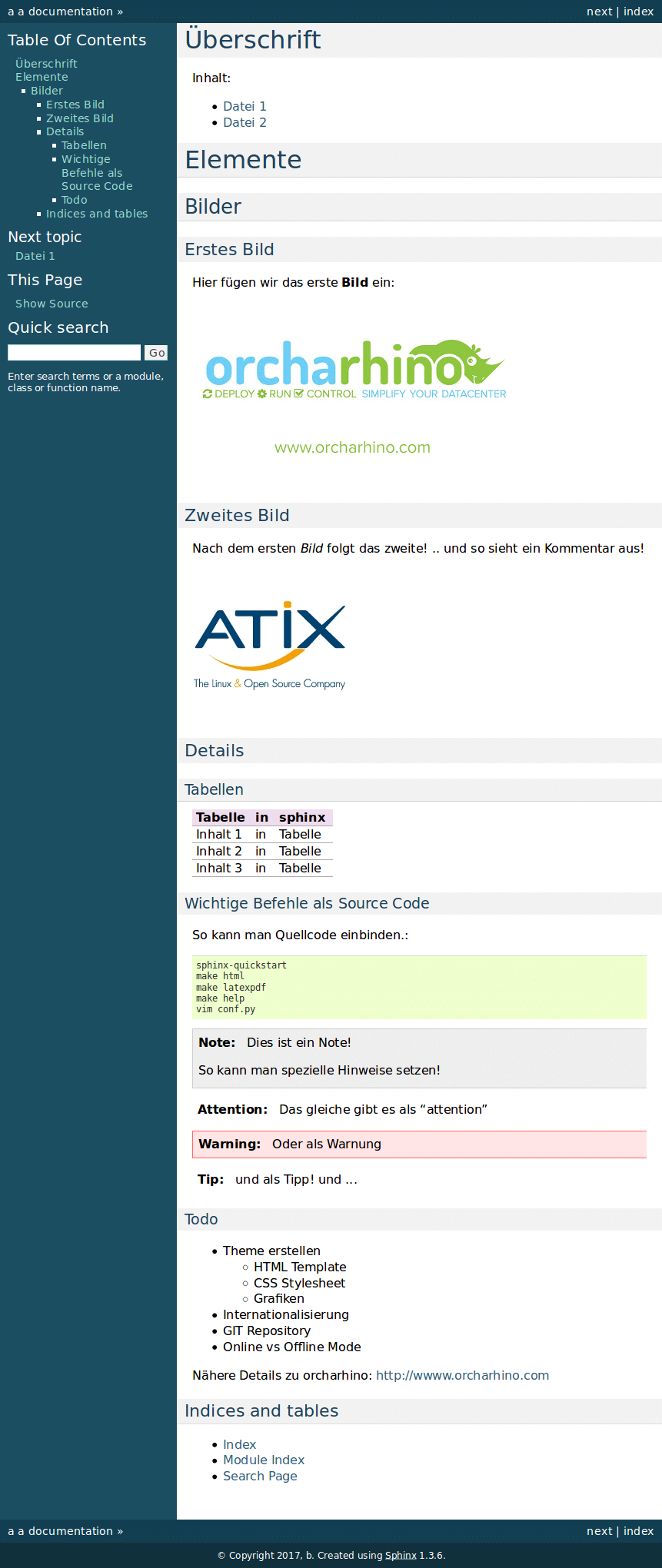Open the 'Sphinx' link in footer

point(401,1555)
